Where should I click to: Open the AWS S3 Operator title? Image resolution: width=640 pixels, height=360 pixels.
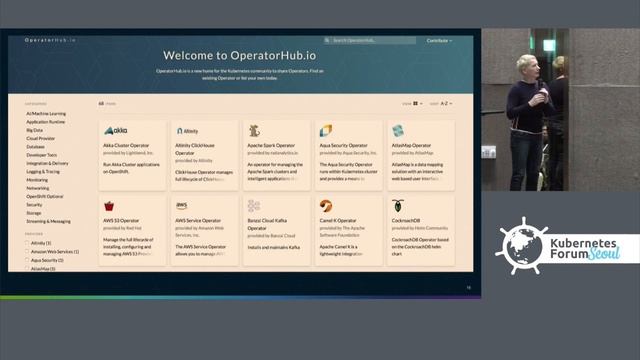121,220
